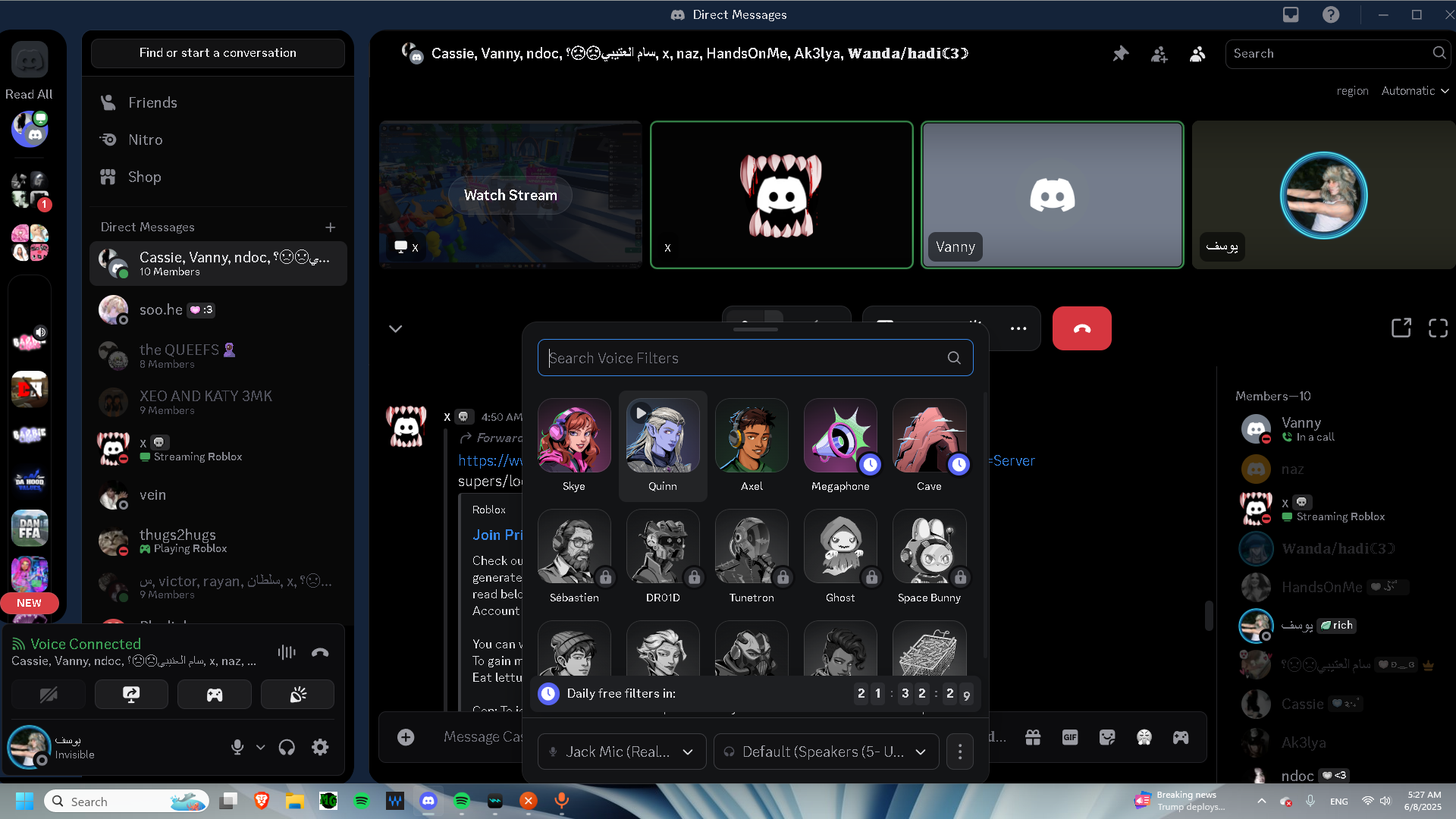
Task: Collapse the call panel chevron
Action: pos(395,328)
